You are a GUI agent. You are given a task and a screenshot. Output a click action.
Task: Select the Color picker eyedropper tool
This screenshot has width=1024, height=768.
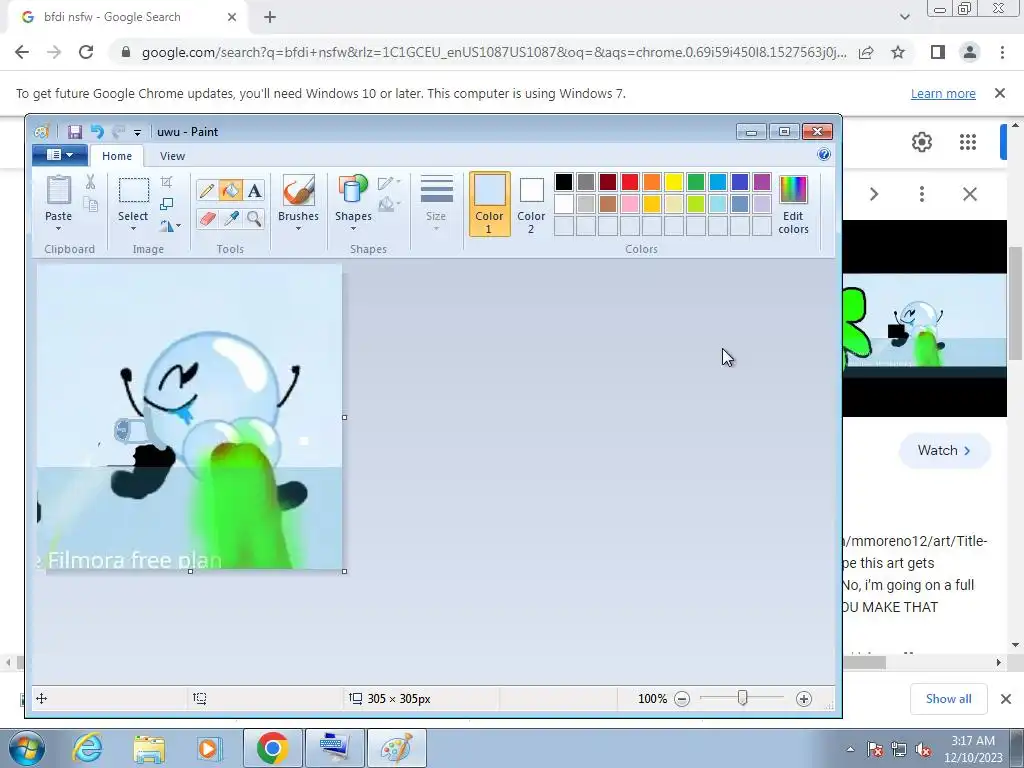click(231, 218)
